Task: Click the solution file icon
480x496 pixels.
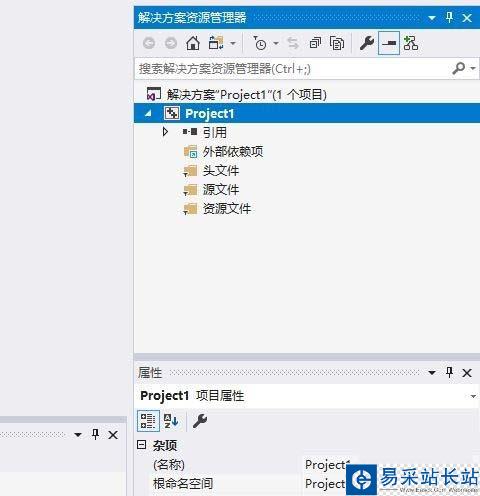Action: pos(154,94)
